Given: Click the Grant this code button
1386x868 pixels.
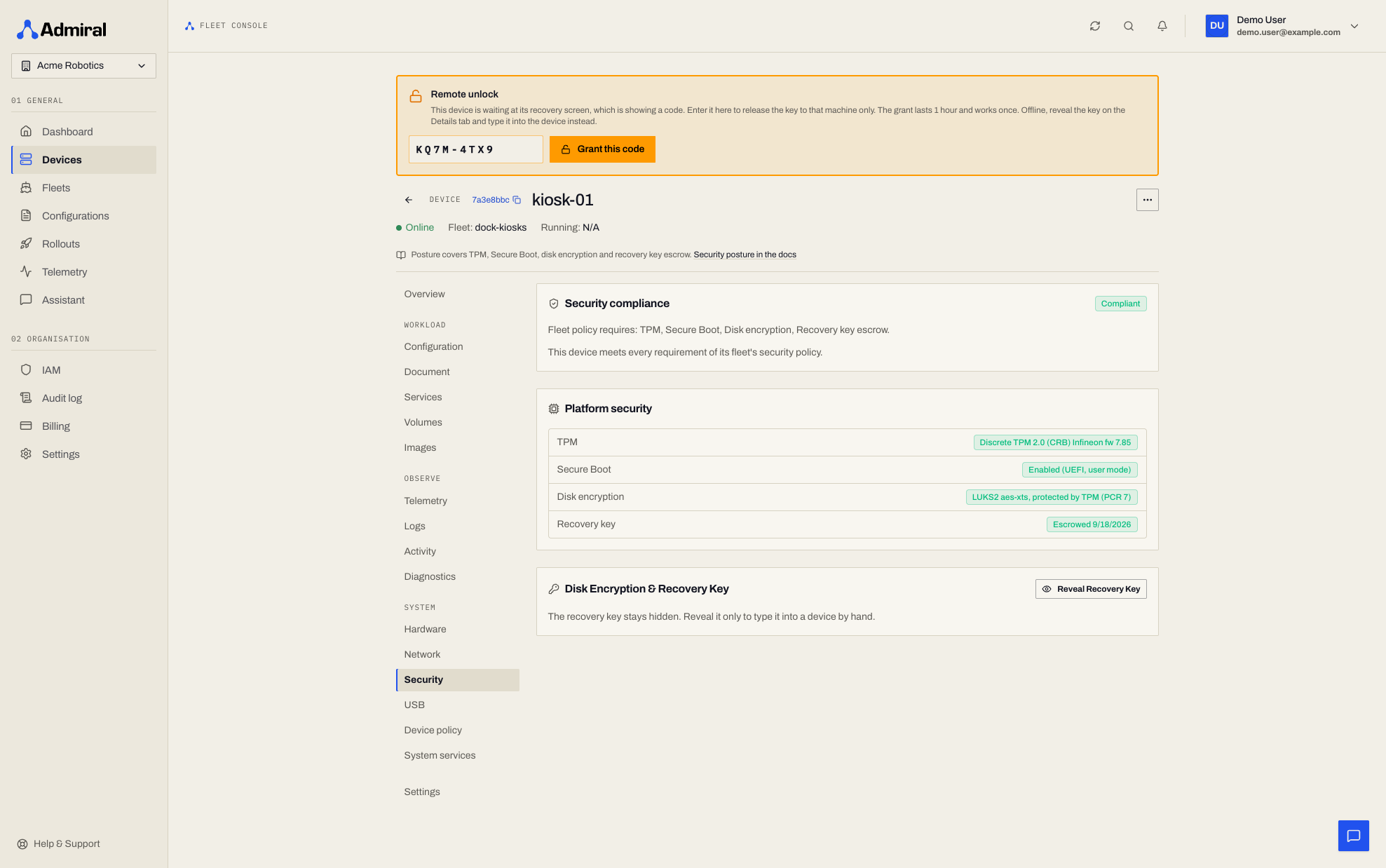Looking at the screenshot, I should point(602,149).
